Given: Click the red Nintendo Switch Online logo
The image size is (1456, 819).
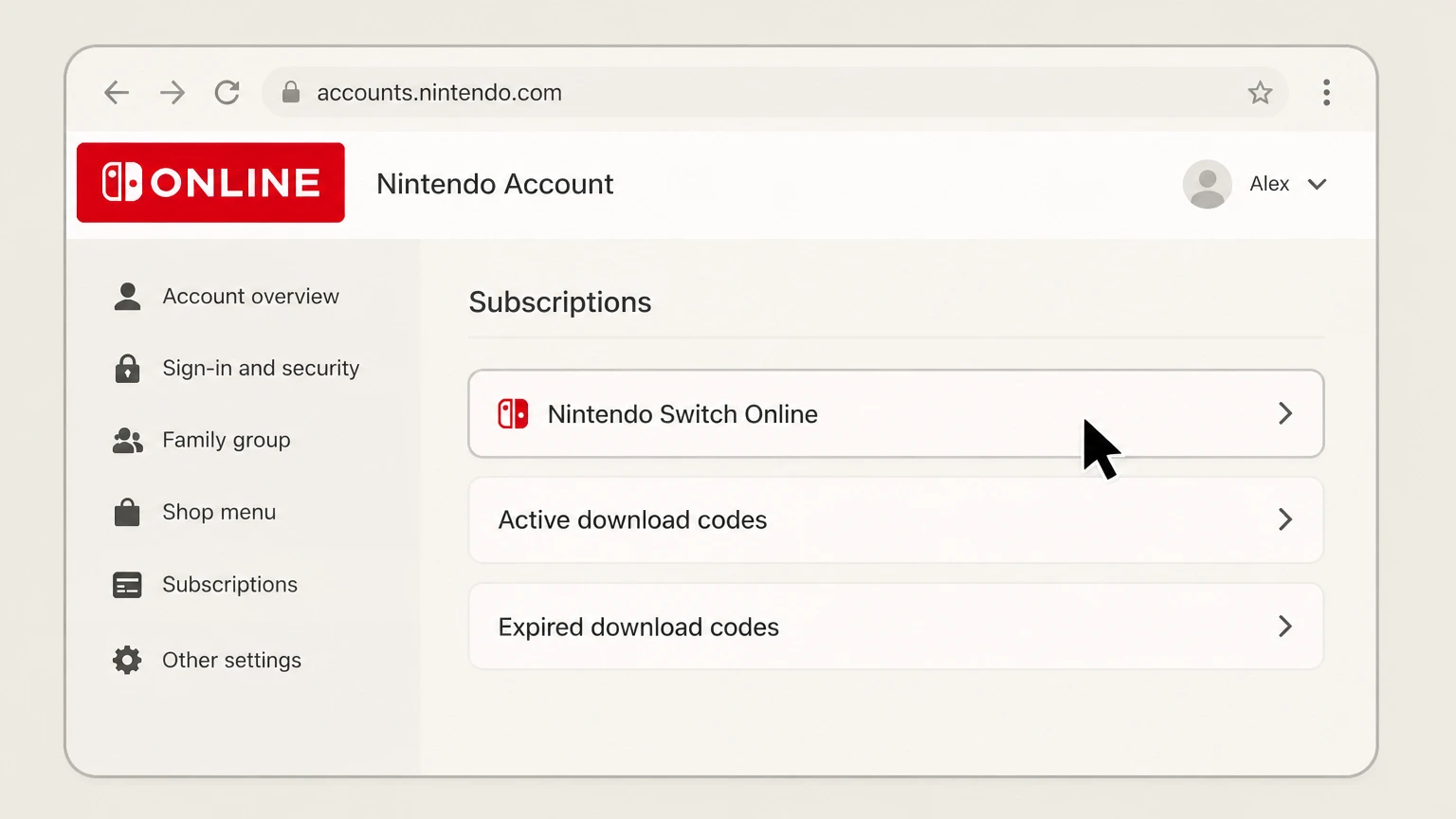Looking at the screenshot, I should (210, 183).
